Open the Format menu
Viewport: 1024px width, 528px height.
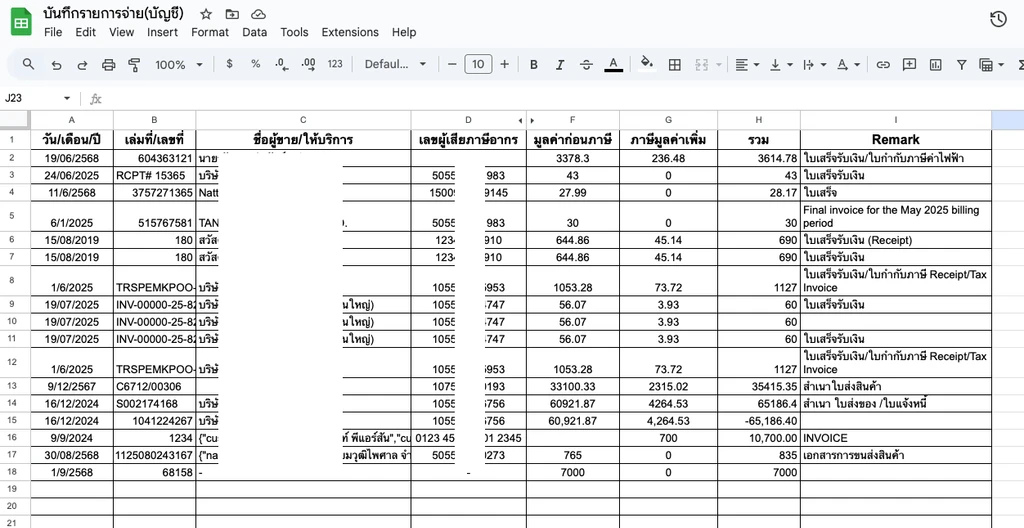pos(210,32)
